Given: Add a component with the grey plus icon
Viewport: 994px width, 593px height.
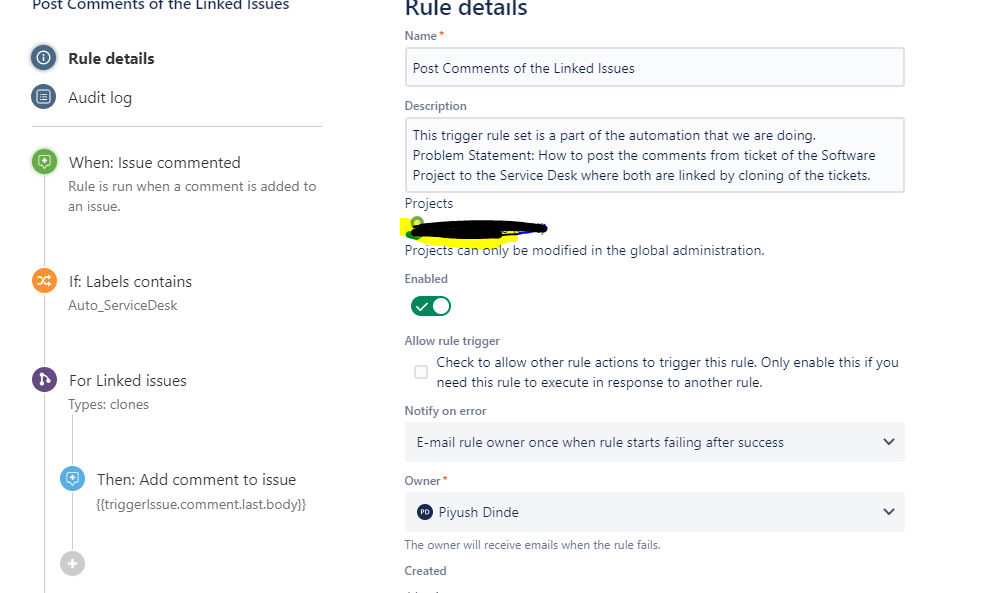Looking at the screenshot, I should click(72, 563).
